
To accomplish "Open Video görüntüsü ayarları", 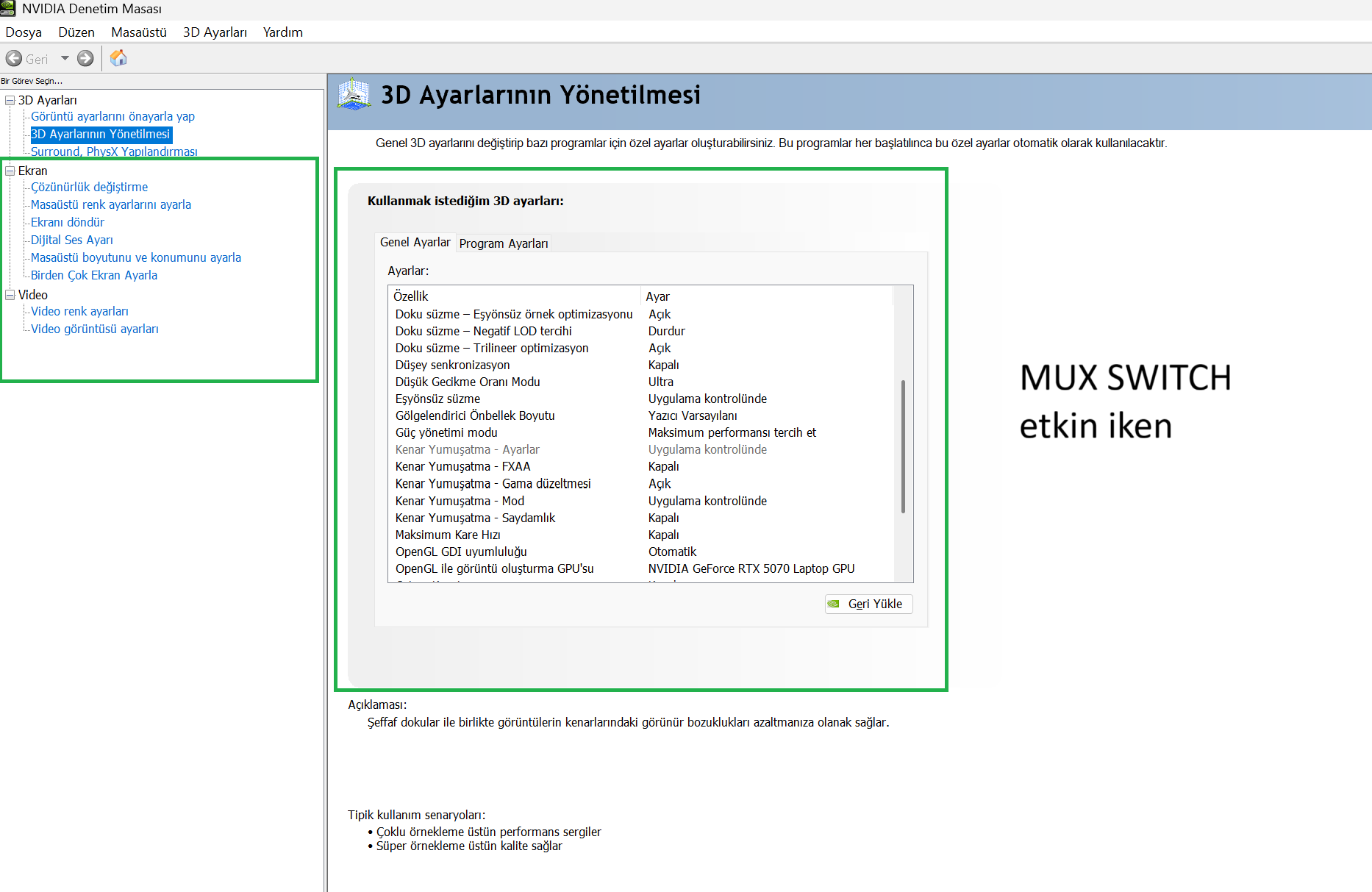I will [95, 329].
